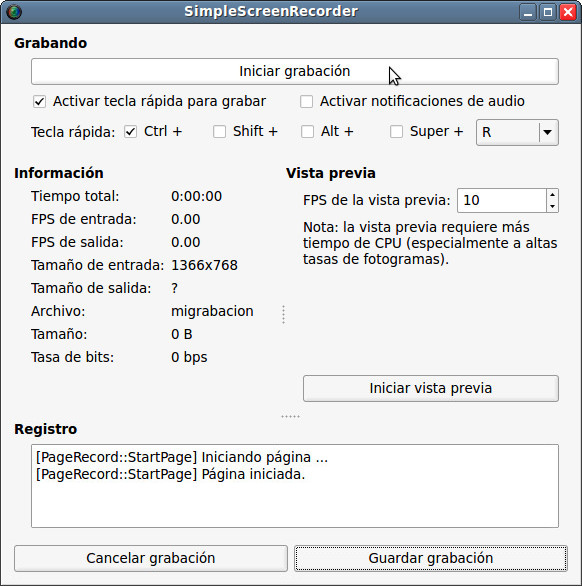Enable the Super + hotkey modifier
The height and width of the screenshot is (586, 582).
coord(396,132)
